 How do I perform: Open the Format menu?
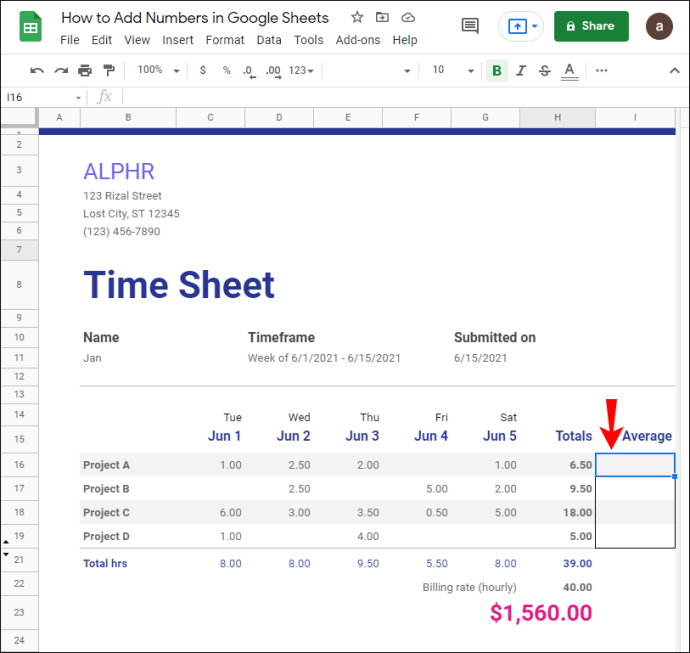click(x=225, y=40)
